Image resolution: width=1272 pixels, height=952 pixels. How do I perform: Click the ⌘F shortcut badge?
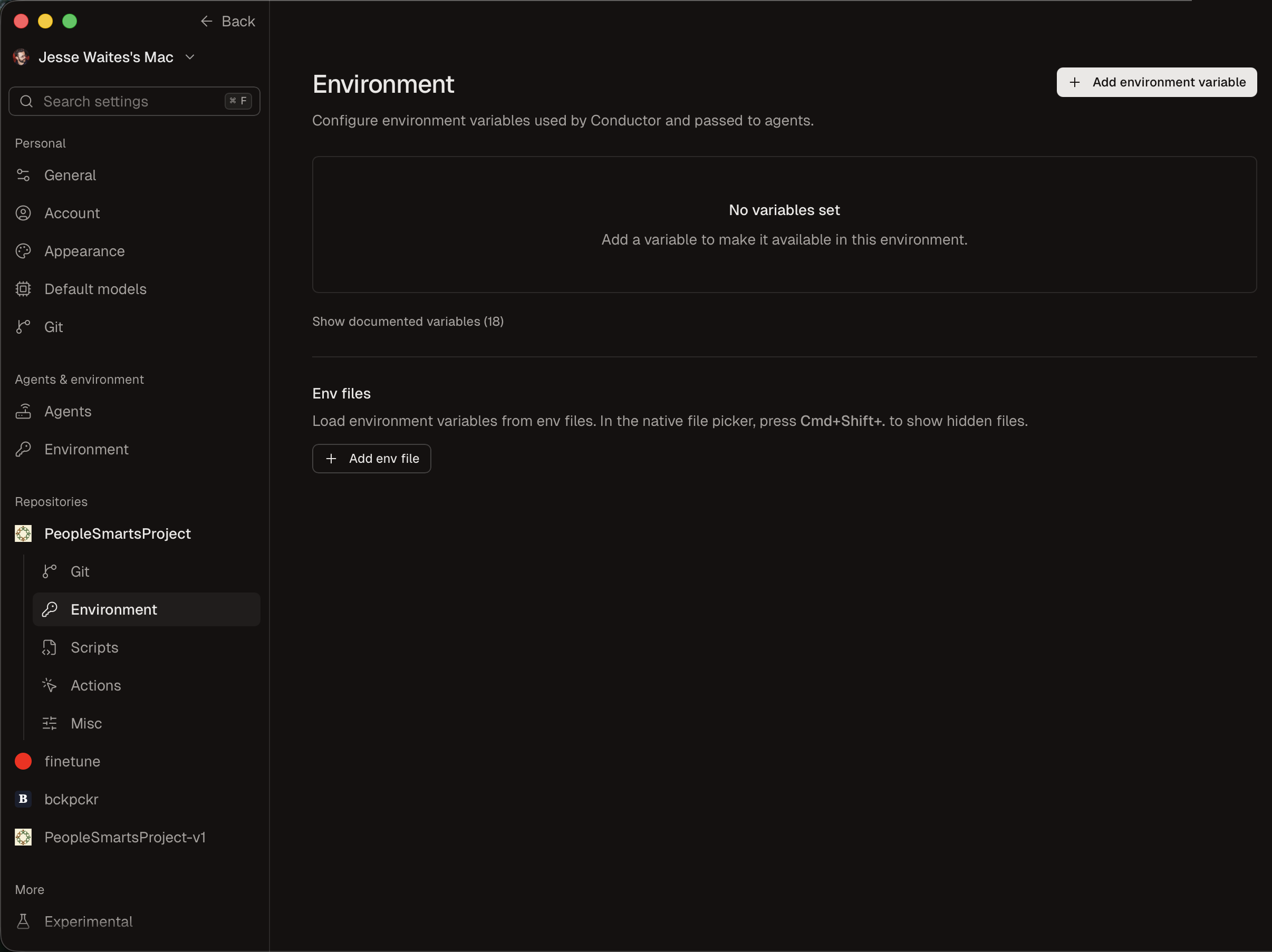coord(238,101)
